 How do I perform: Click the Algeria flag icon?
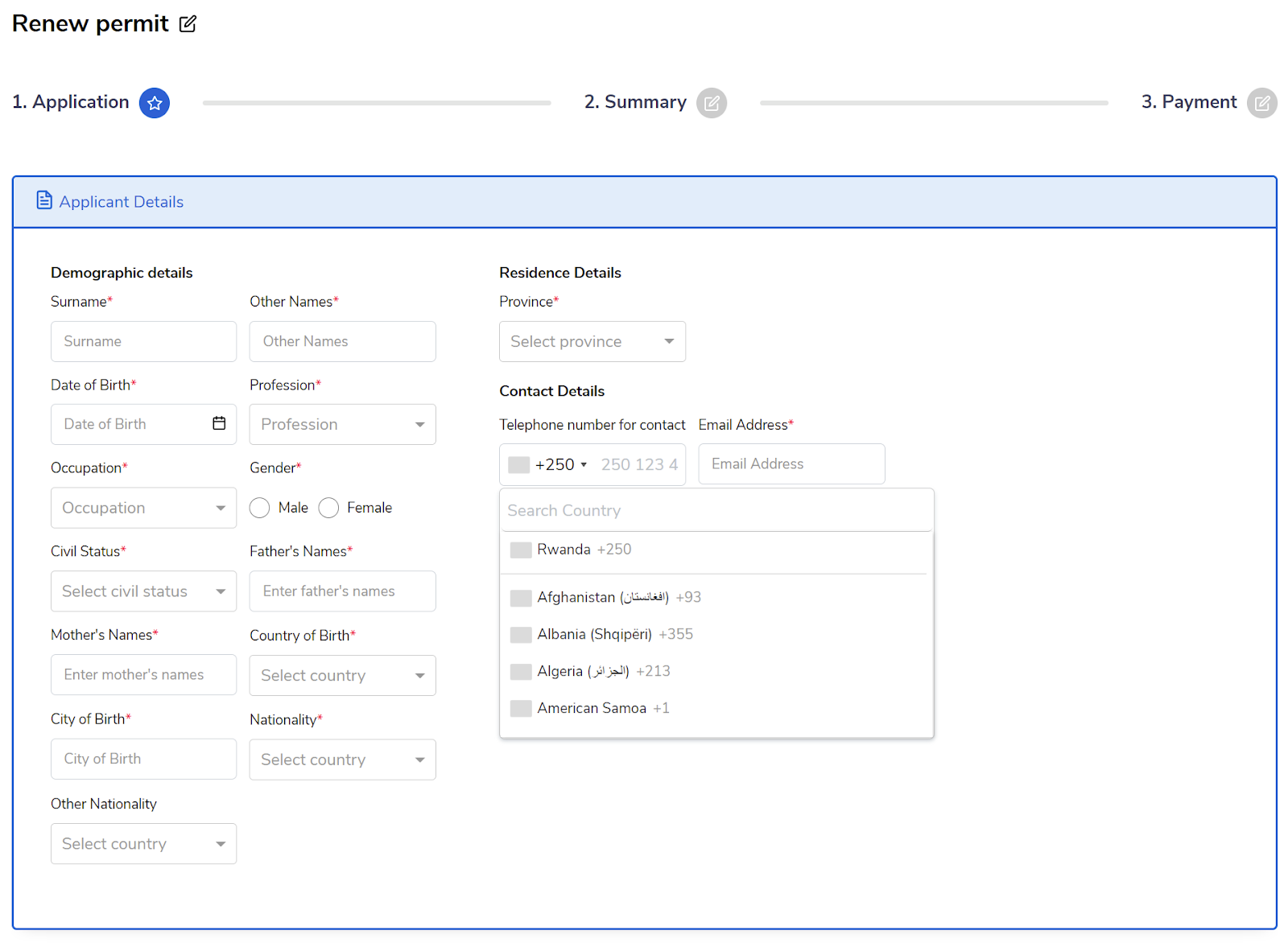[521, 672]
